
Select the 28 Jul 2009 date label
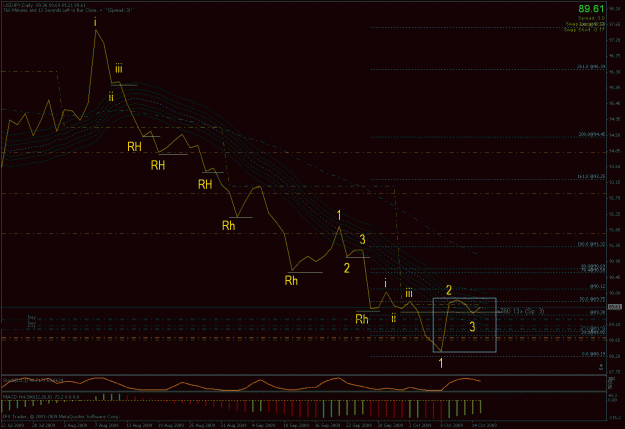tap(44, 425)
